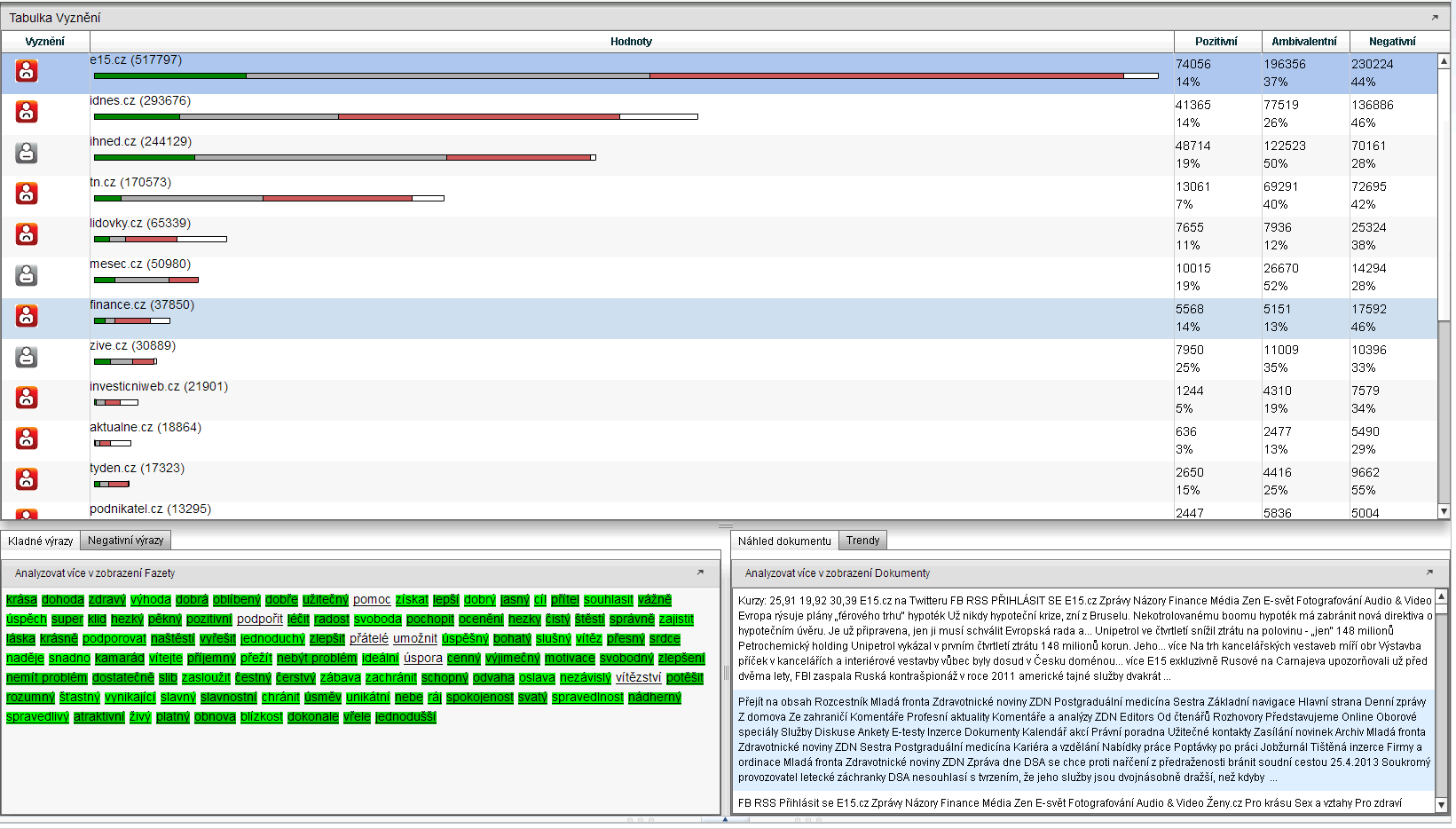Click the vertical splitter handle between bottom panels
This screenshot has width=1456, height=829.
point(726,672)
